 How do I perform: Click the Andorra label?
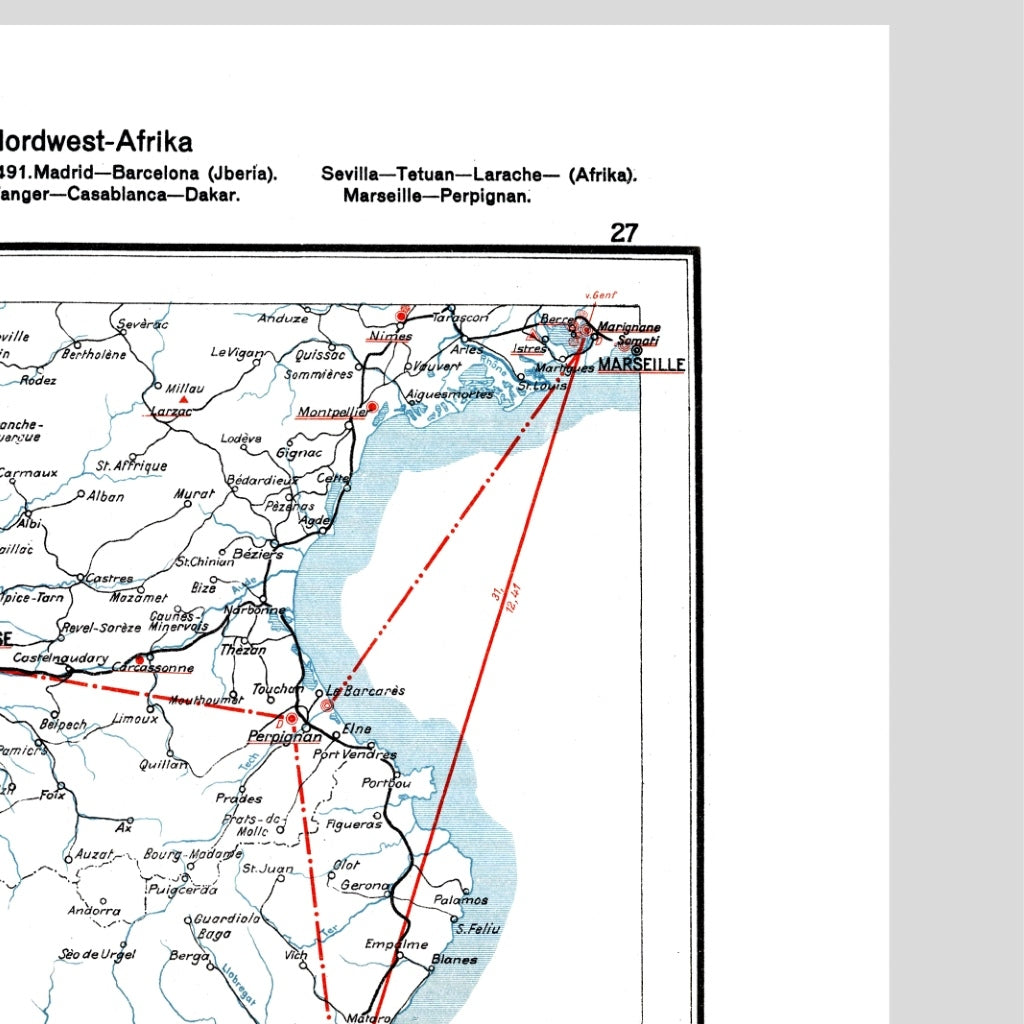[x=94, y=910]
